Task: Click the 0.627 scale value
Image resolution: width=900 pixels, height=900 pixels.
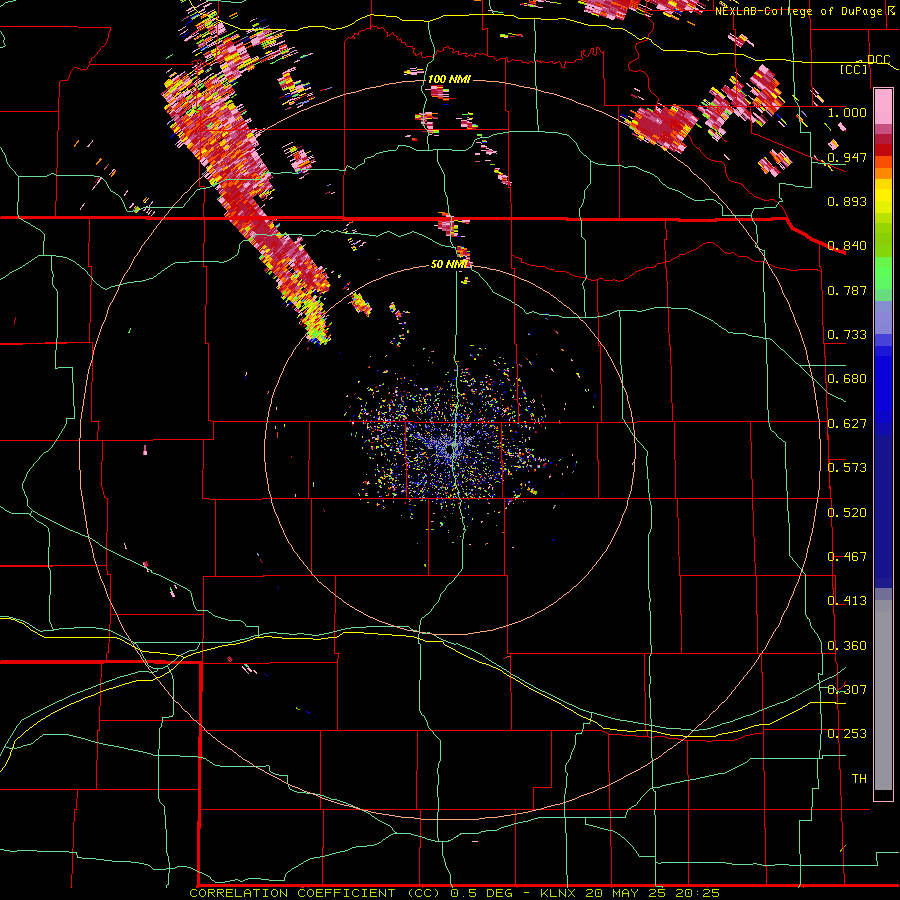Action: (847, 424)
